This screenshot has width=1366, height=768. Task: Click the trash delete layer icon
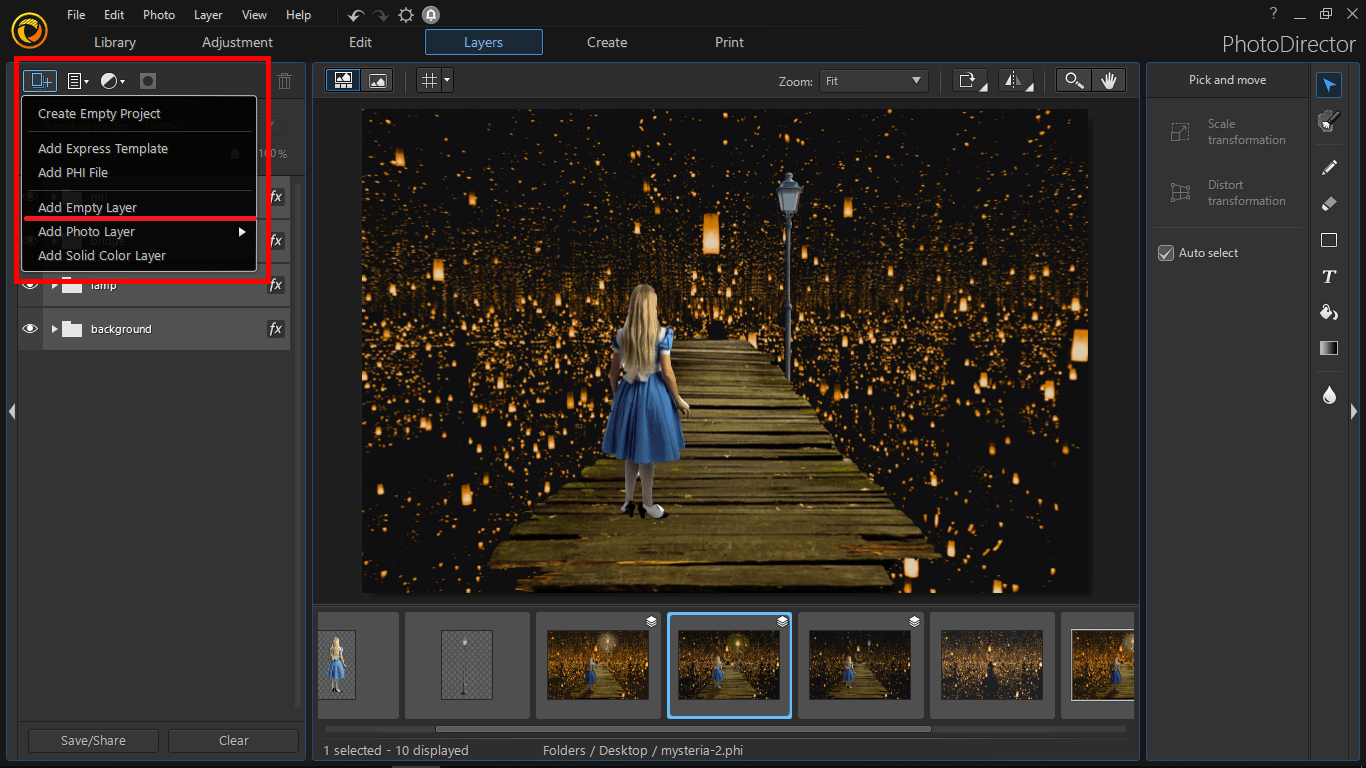point(285,81)
